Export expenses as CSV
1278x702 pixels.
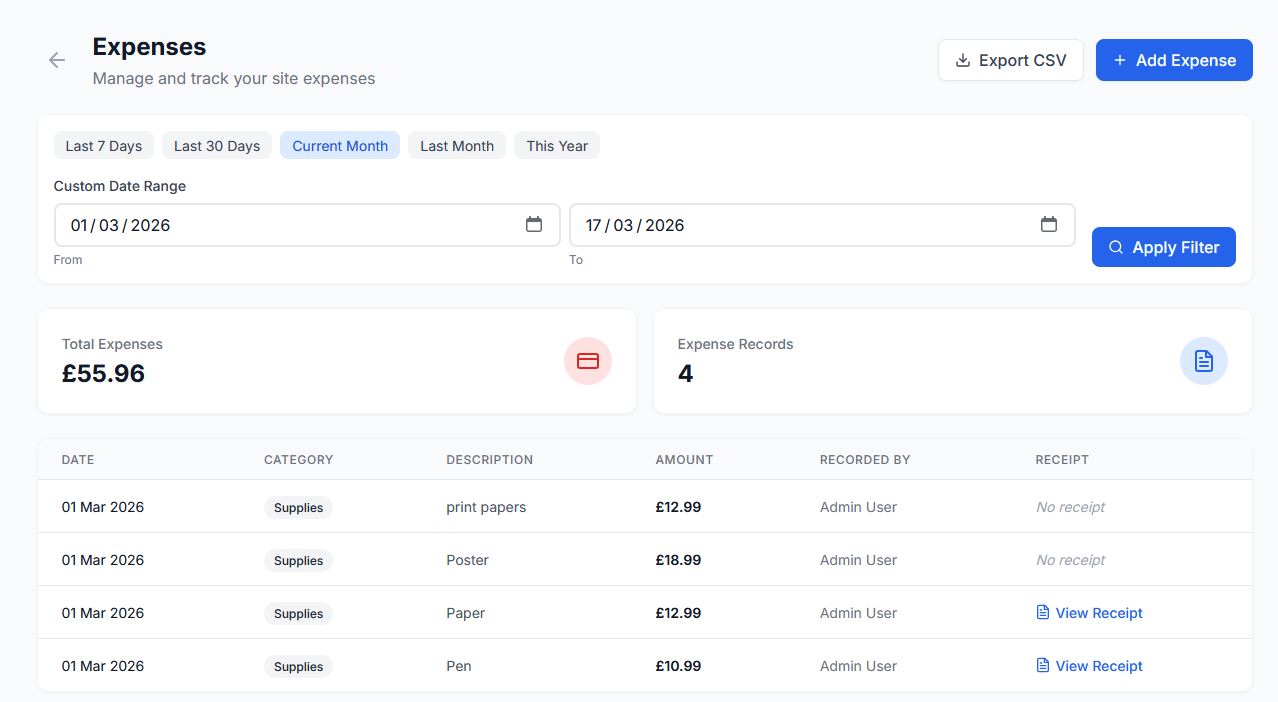(1011, 60)
